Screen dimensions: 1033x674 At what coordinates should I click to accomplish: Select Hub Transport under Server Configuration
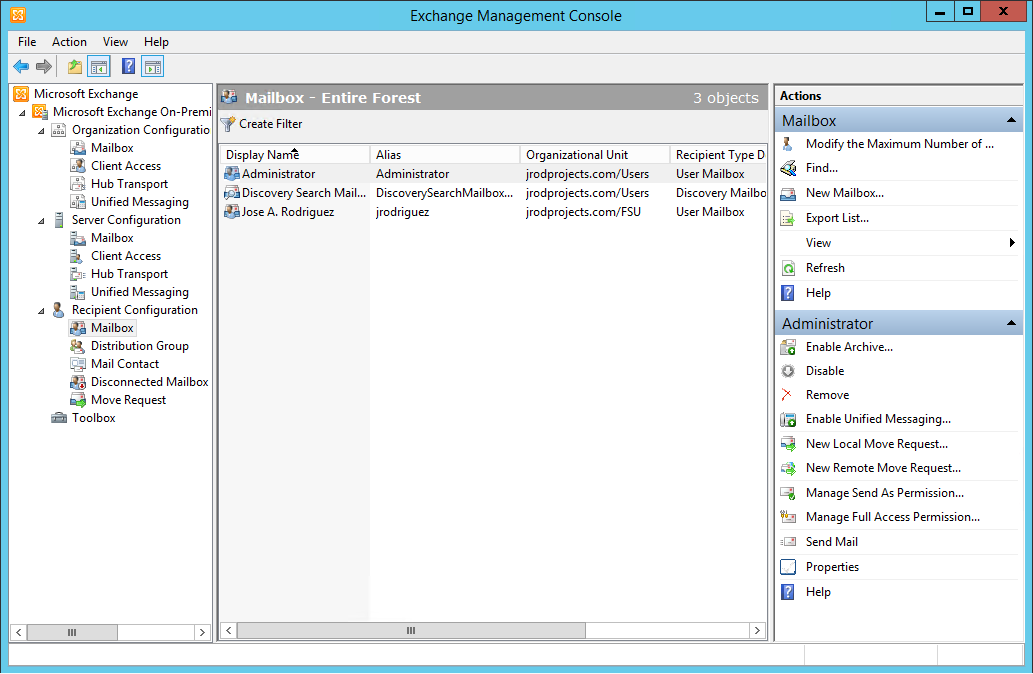coord(129,274)
